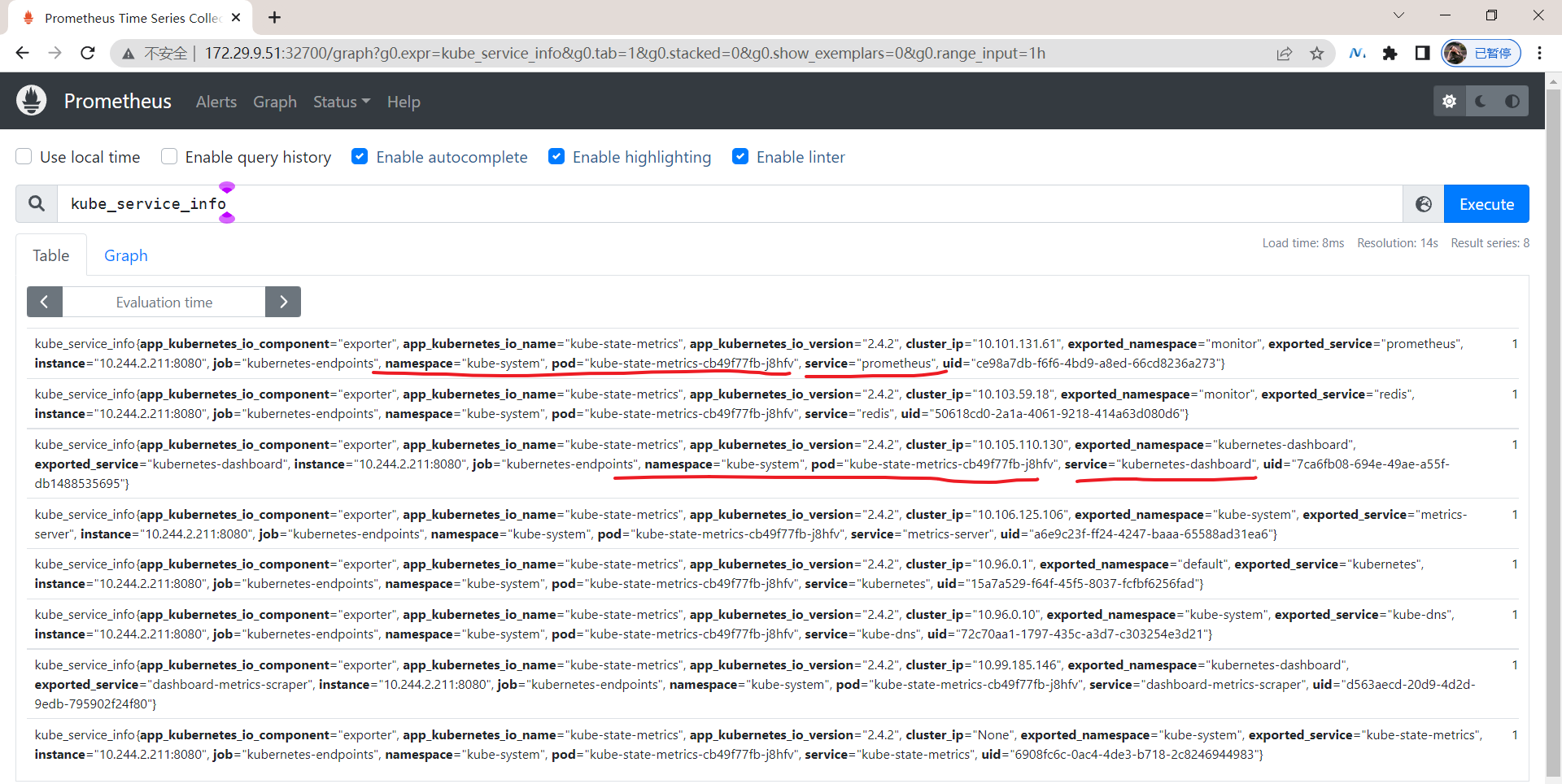Screen dimensions: 1562x784
Task: Select the service="metrics-server" result row
Action: coord(773,525)
